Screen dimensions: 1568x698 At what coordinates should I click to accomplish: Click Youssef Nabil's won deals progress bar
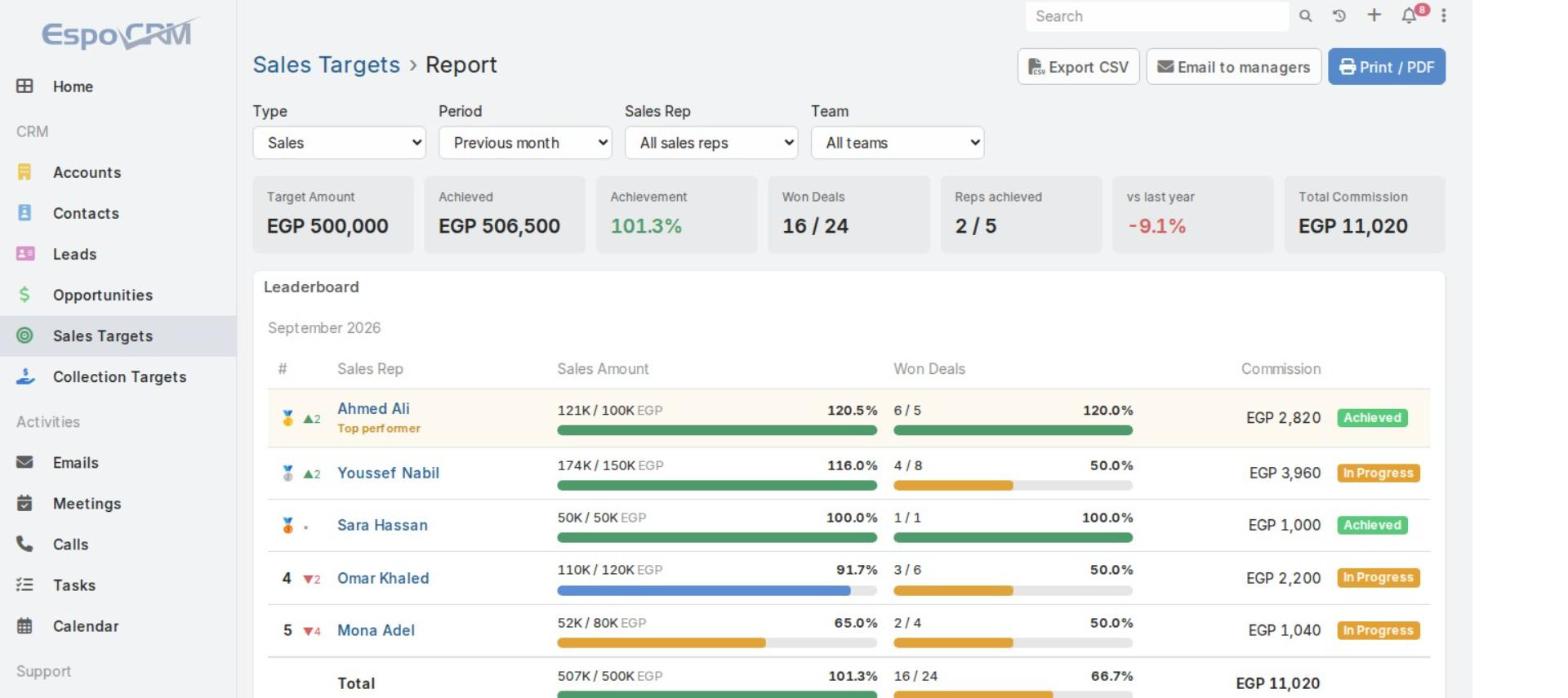[x=1013, y=485]
